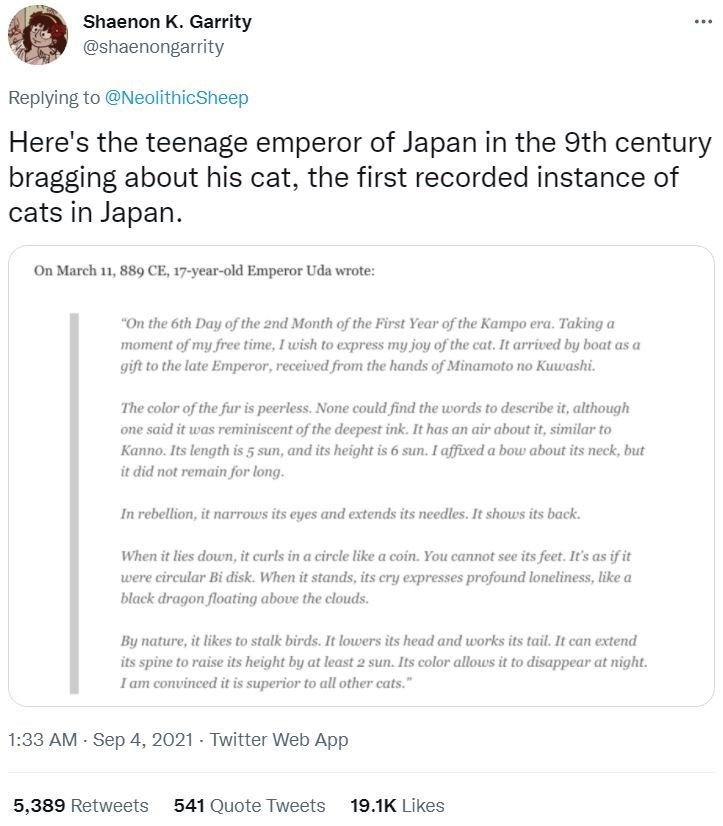Click the line starting 'In rebellion, it narrows'

click(x=350, y=514)
